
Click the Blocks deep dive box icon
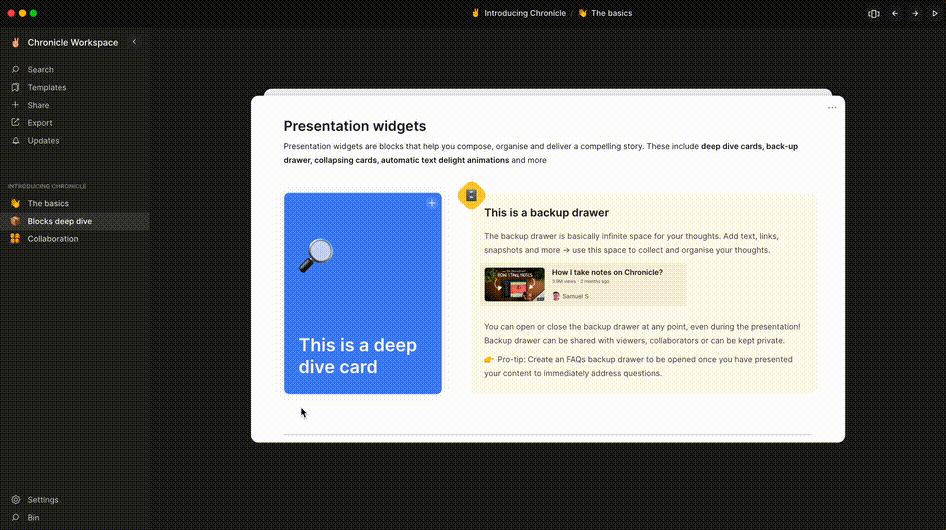pyautogui.click(x=15, y=221)
